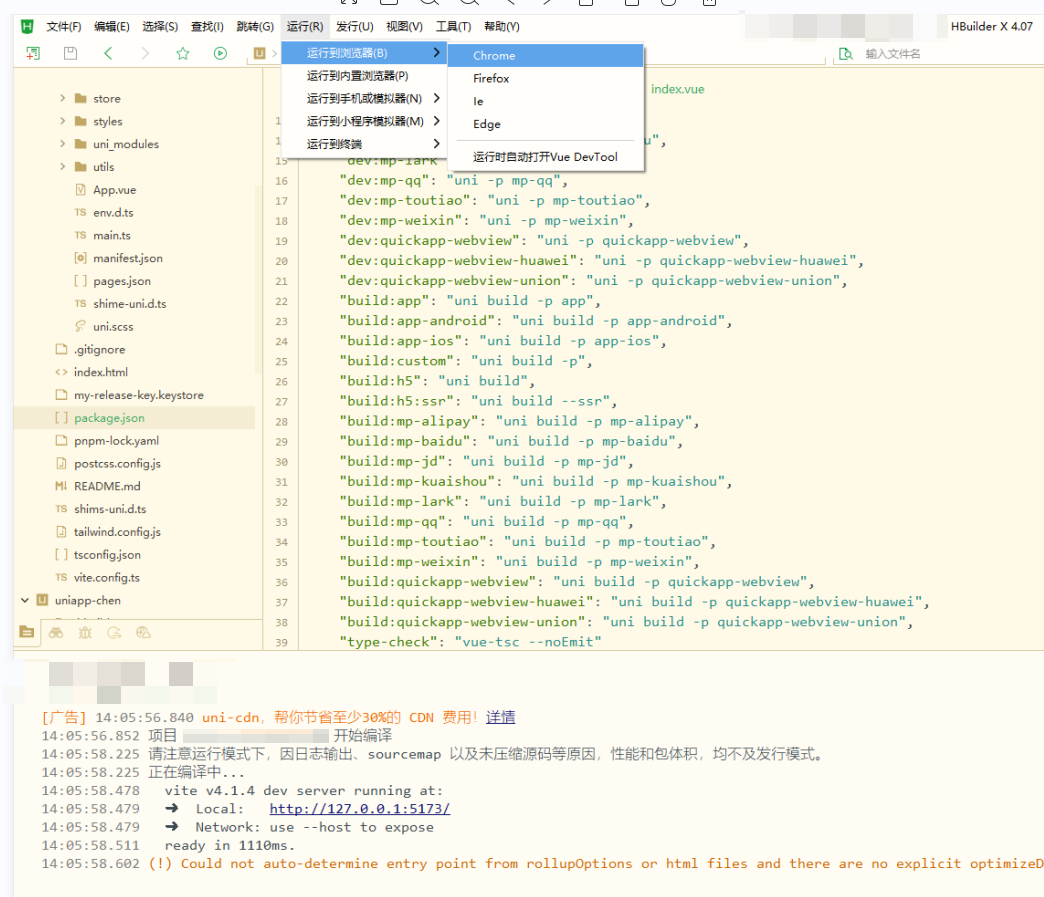Click the folder icon beside store

(x=81, y=99)
